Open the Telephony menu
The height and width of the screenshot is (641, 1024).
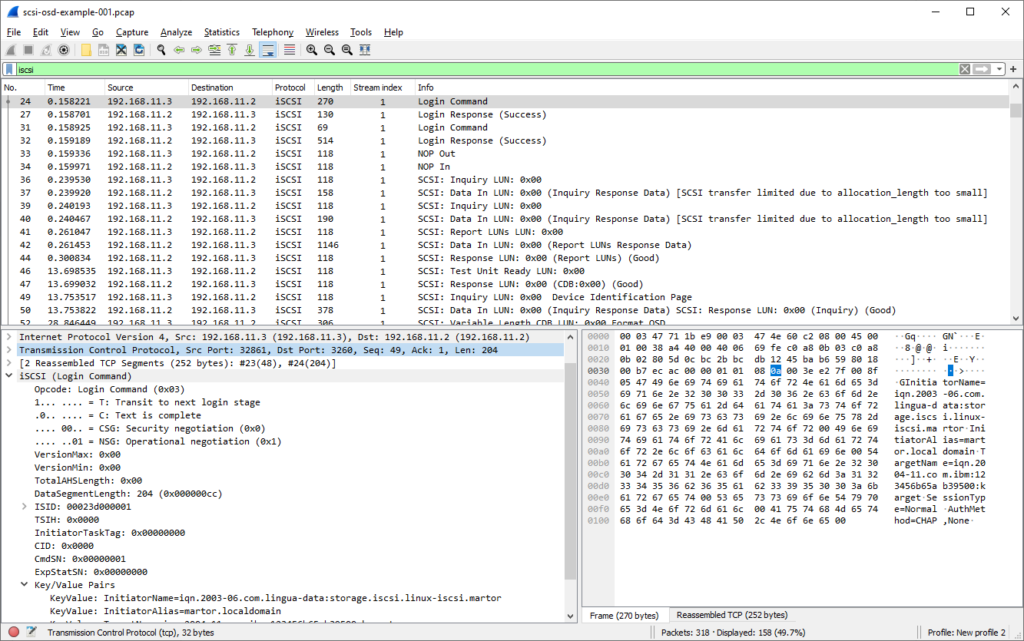click(x=272, y=31)
